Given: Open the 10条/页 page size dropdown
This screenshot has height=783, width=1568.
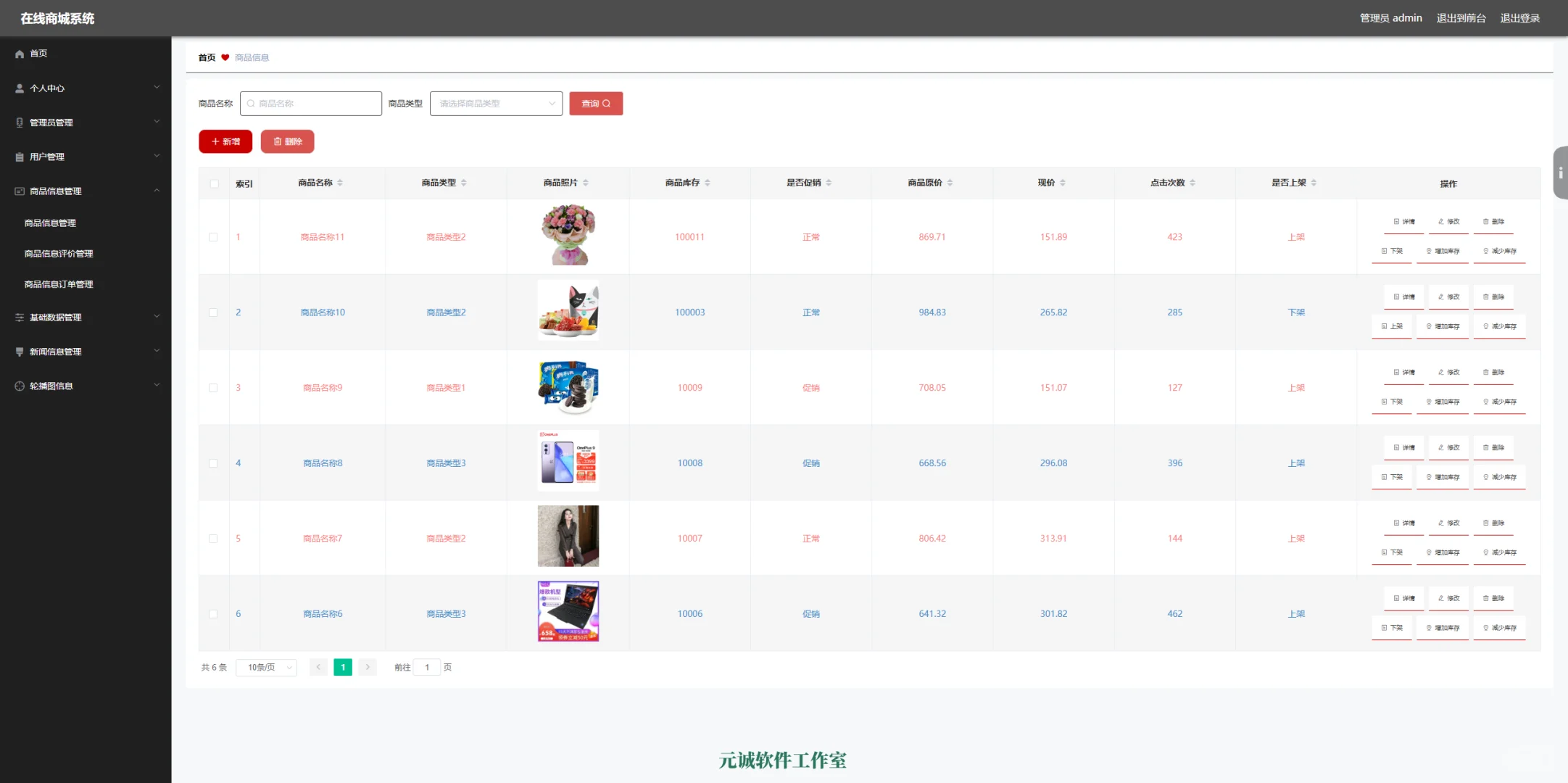Looking at the screenshot, I should 266,668.
